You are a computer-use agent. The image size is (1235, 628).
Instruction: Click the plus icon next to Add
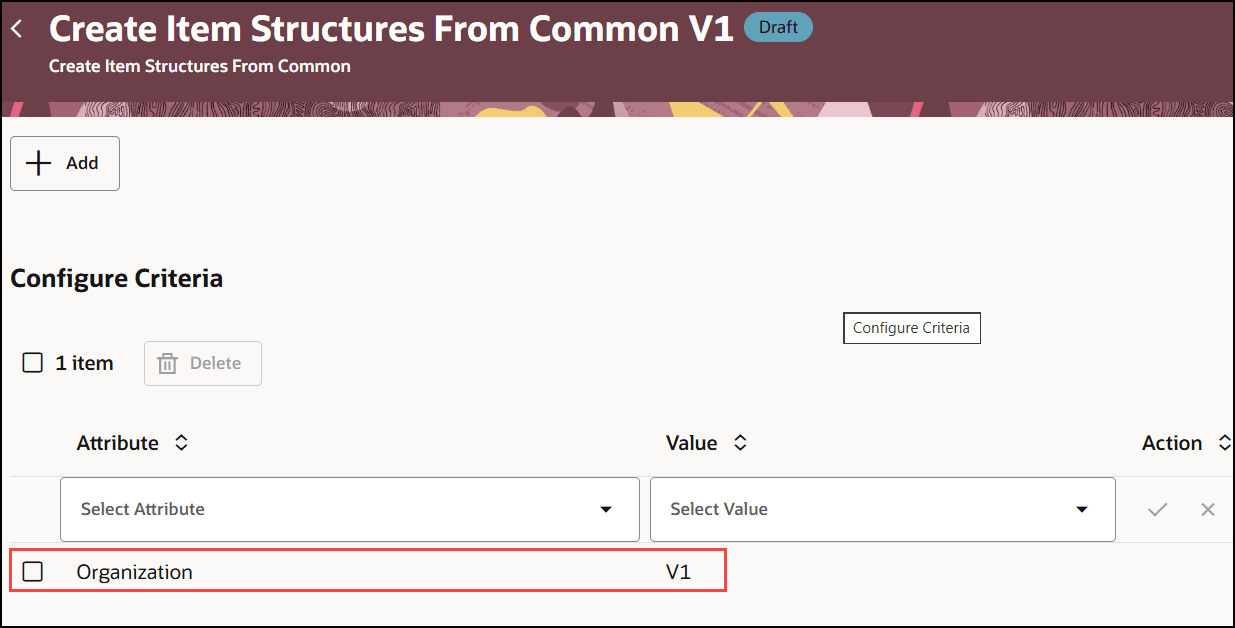click(37, 163)
